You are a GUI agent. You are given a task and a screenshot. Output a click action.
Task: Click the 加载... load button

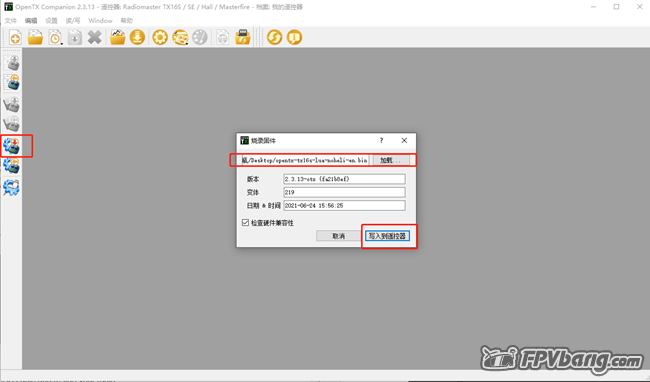click(390, 160)
